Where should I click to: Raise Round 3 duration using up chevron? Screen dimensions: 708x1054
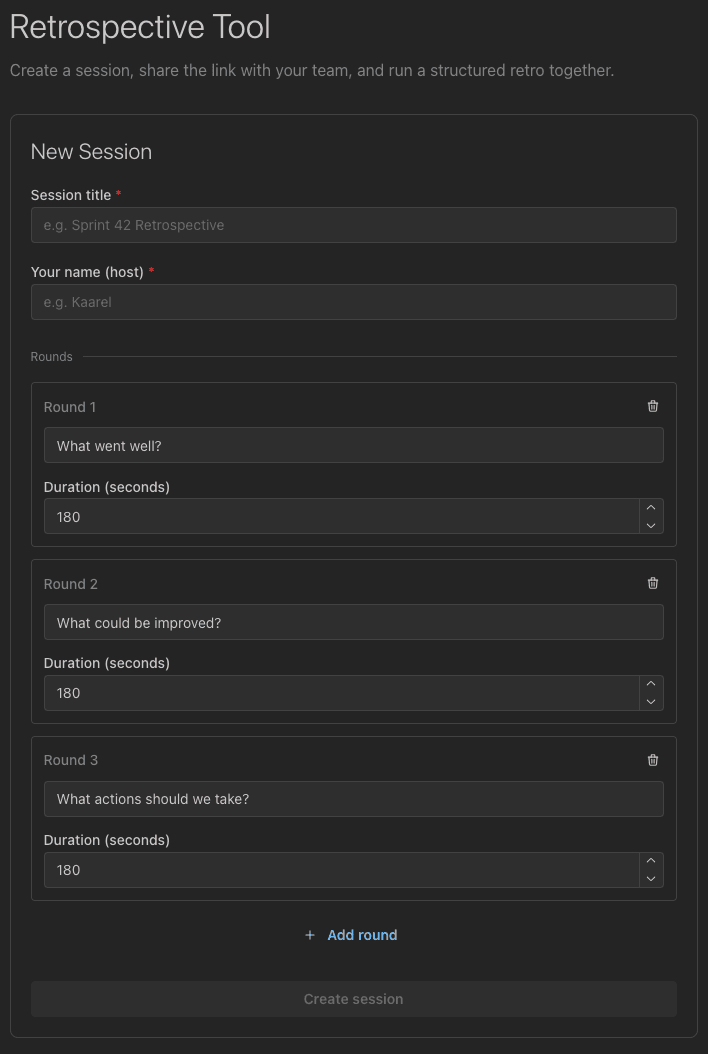coord(651,861)
